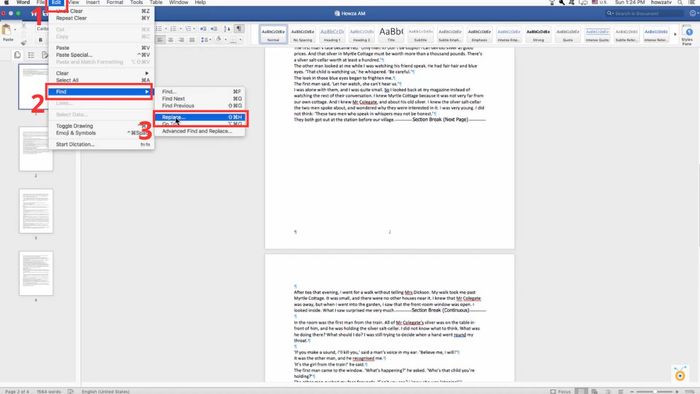Choose Find Previous in the submenu
The image size is (700, 394).
tap(201, 106)
